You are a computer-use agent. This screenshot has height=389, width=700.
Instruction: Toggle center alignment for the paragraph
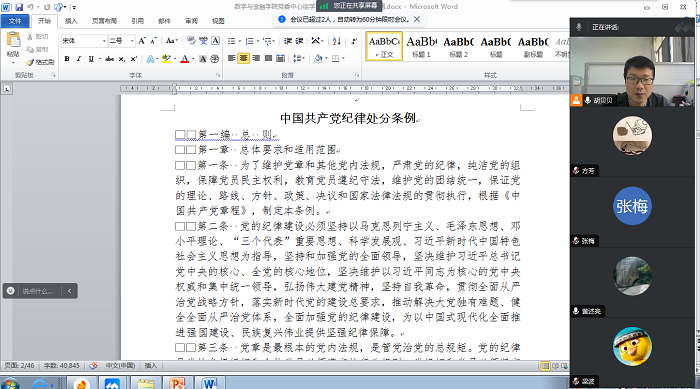click(243, 58)
